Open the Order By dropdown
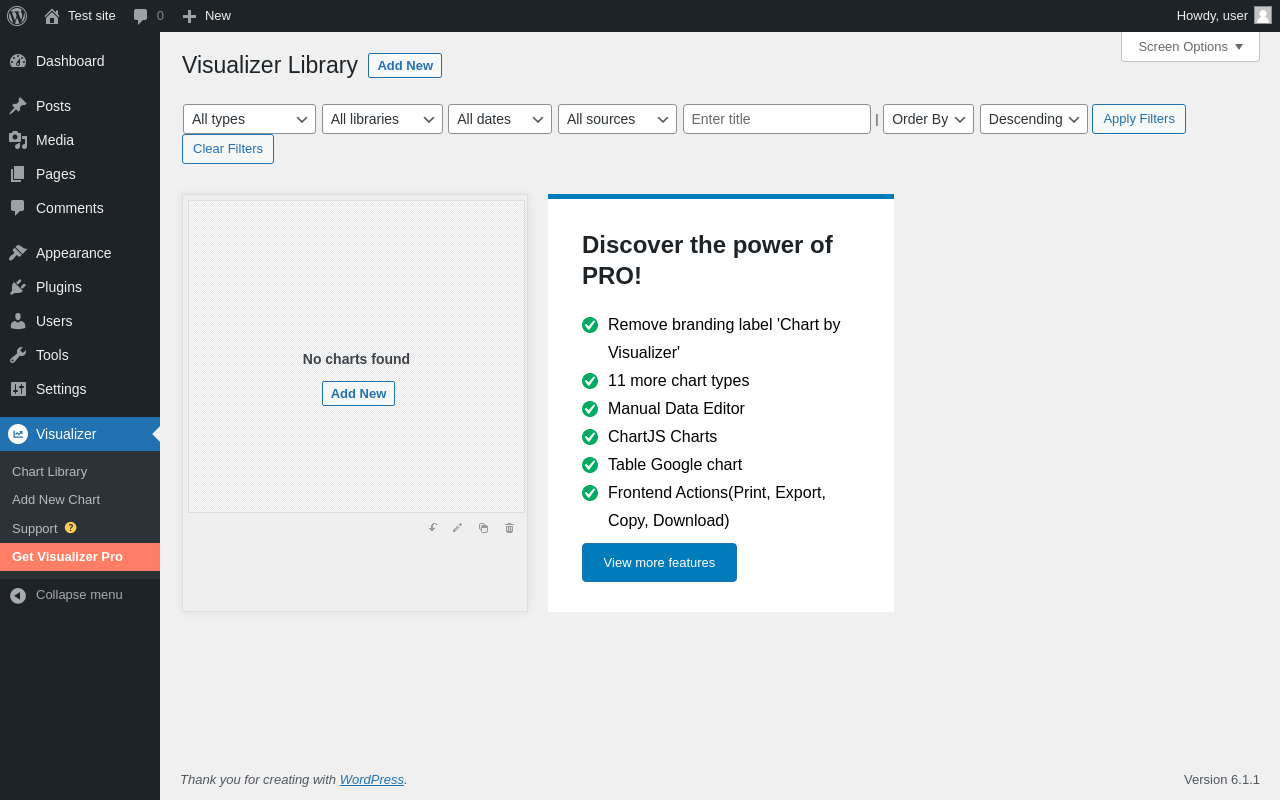 [928, 119]
